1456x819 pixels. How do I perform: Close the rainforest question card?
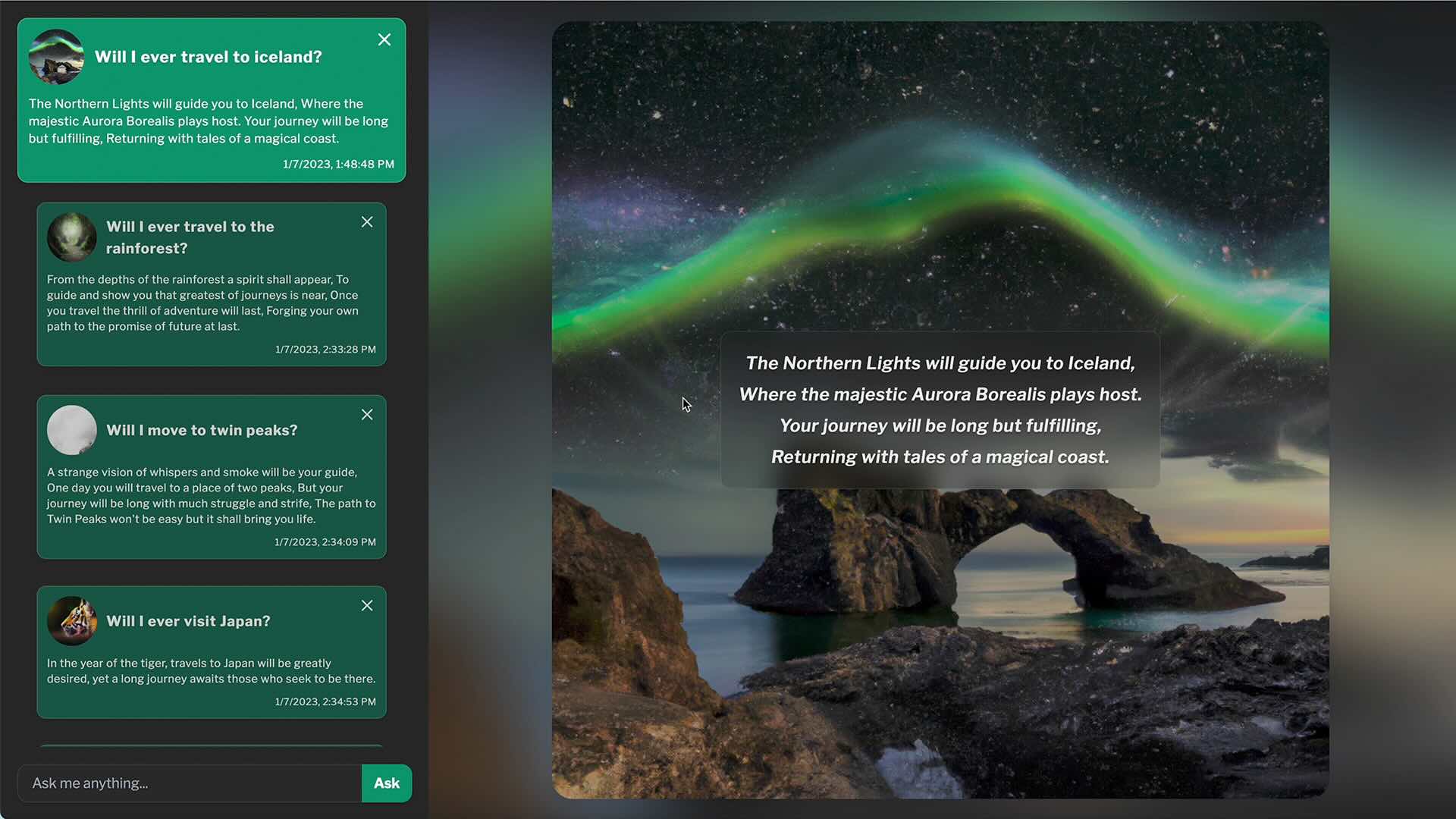(367, 222)
